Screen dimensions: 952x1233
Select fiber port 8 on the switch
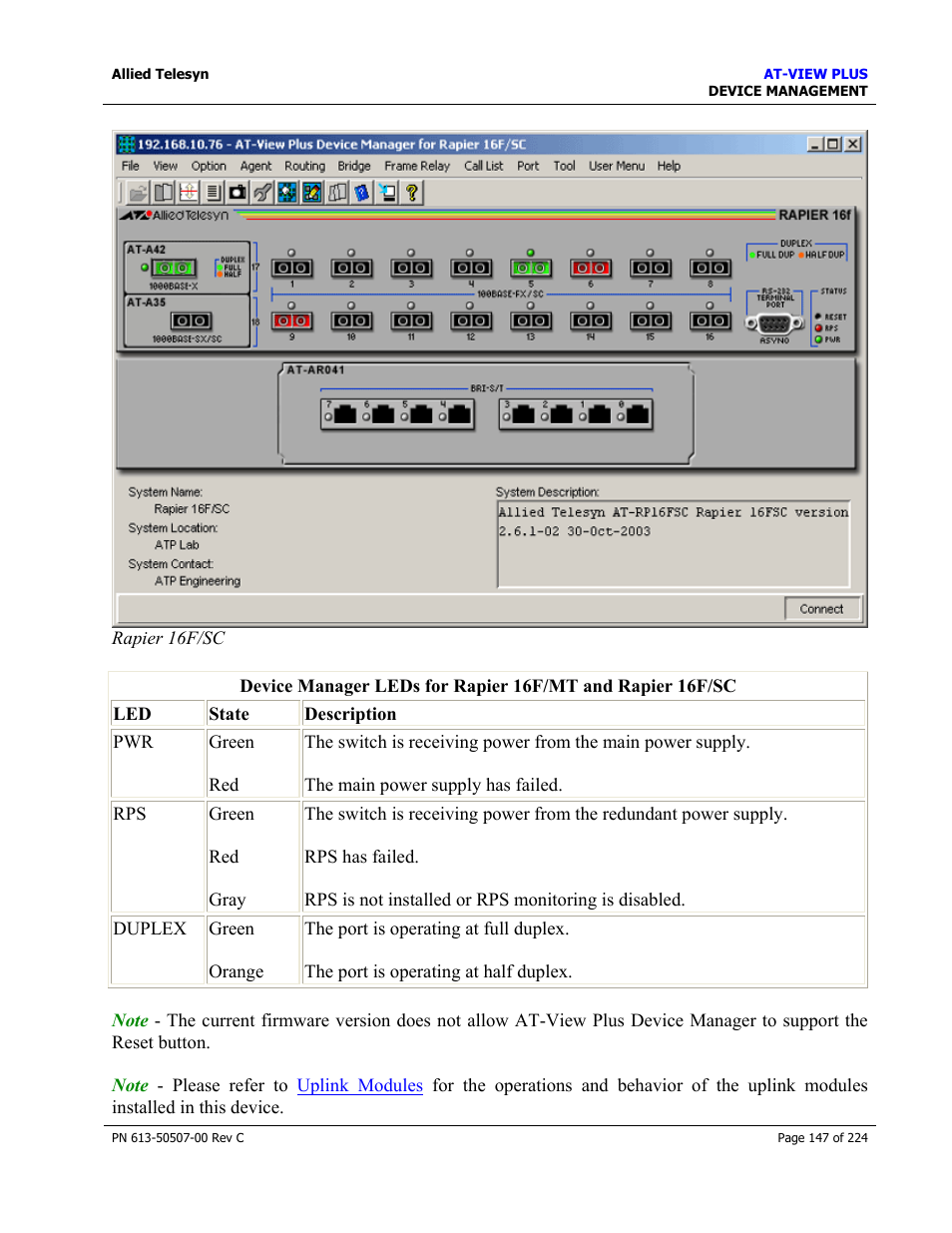(711, 268)
